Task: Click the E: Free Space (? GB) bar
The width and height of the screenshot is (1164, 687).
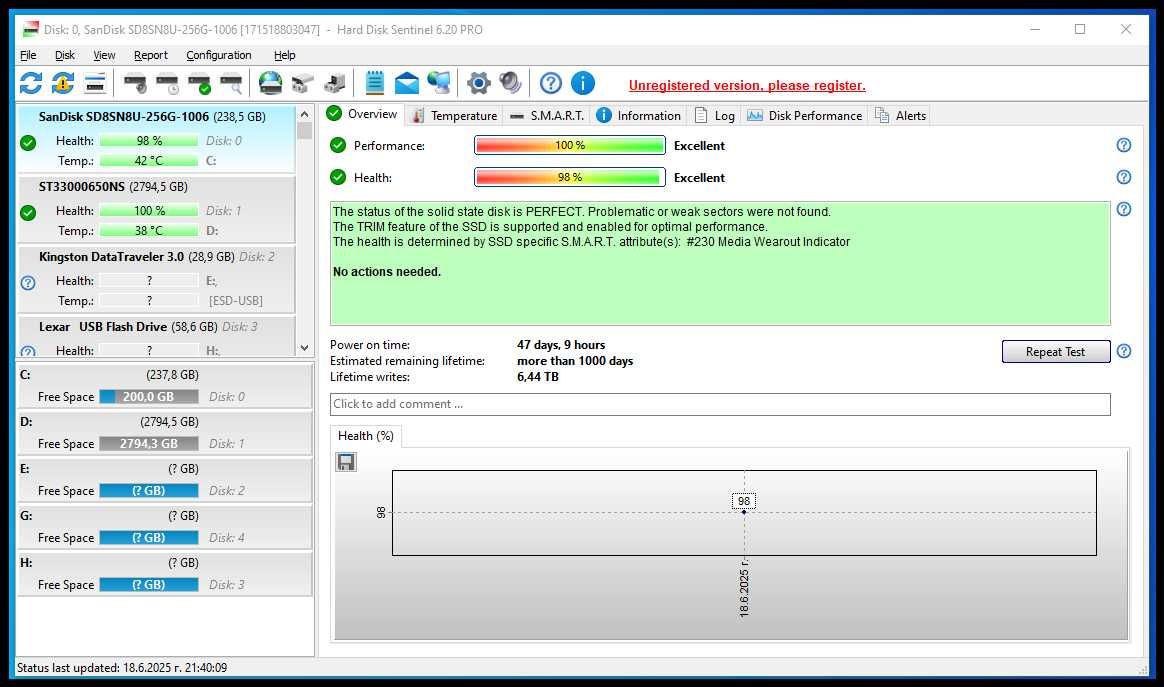Action: pyautogui.click(x=148, y=490)
